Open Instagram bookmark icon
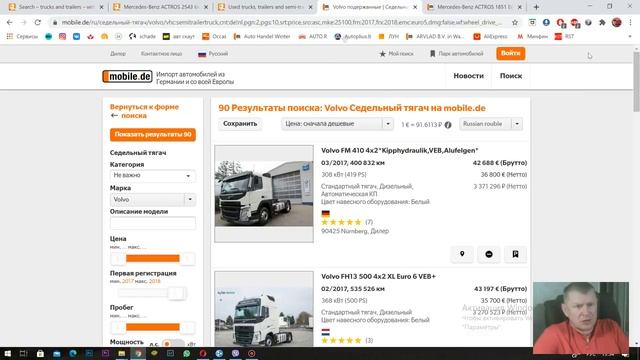The image size is (640, 360). [62, 36]
